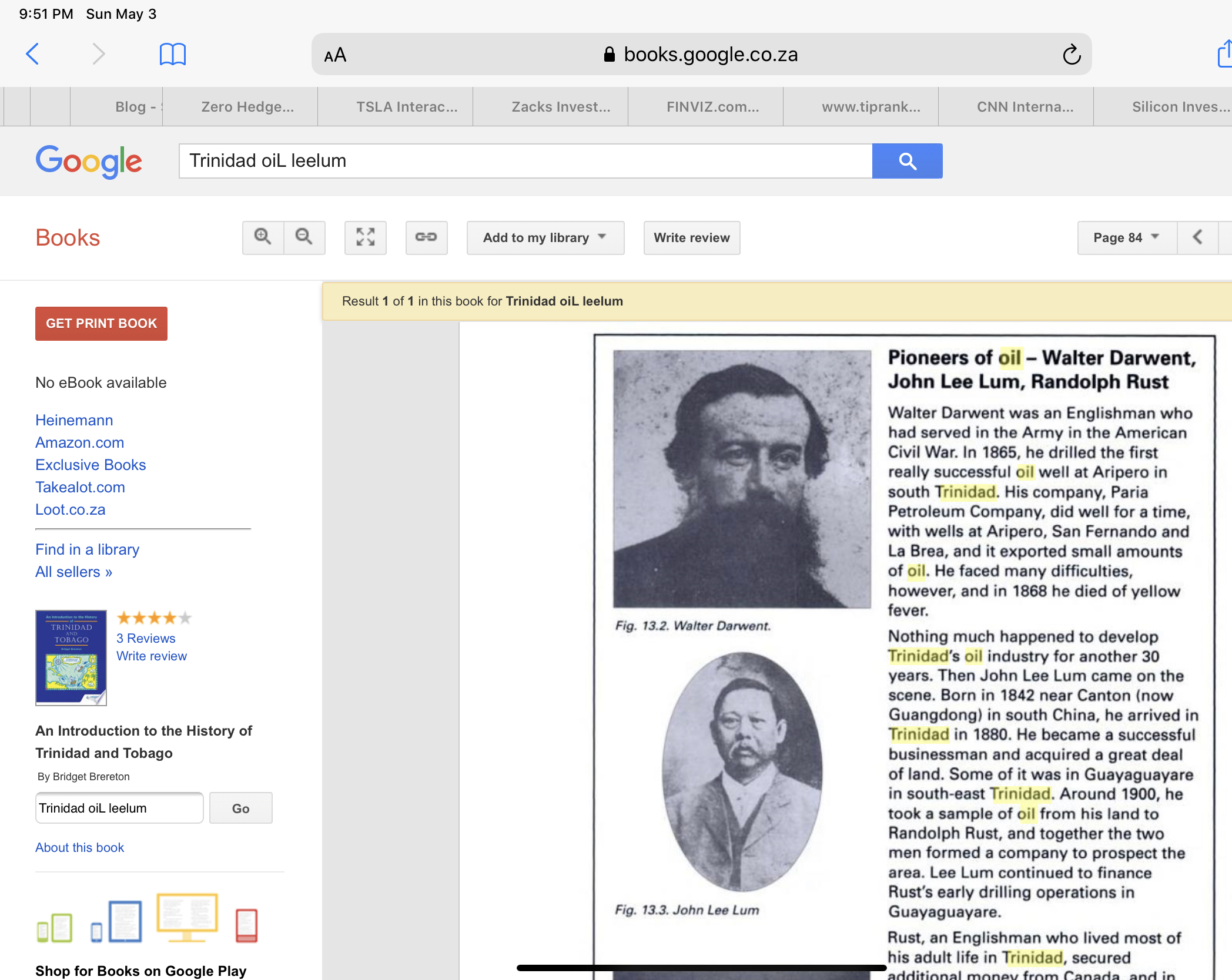Click the book cover thumbnail

point(71,657)
